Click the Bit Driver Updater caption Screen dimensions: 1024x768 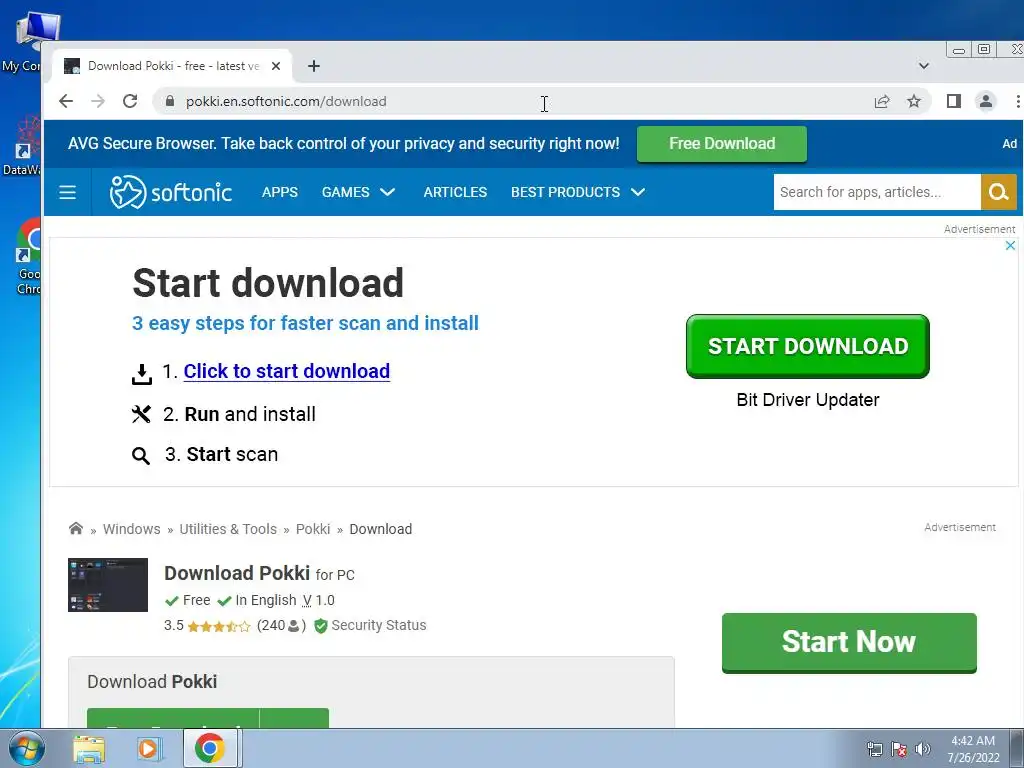coord(808,400)
